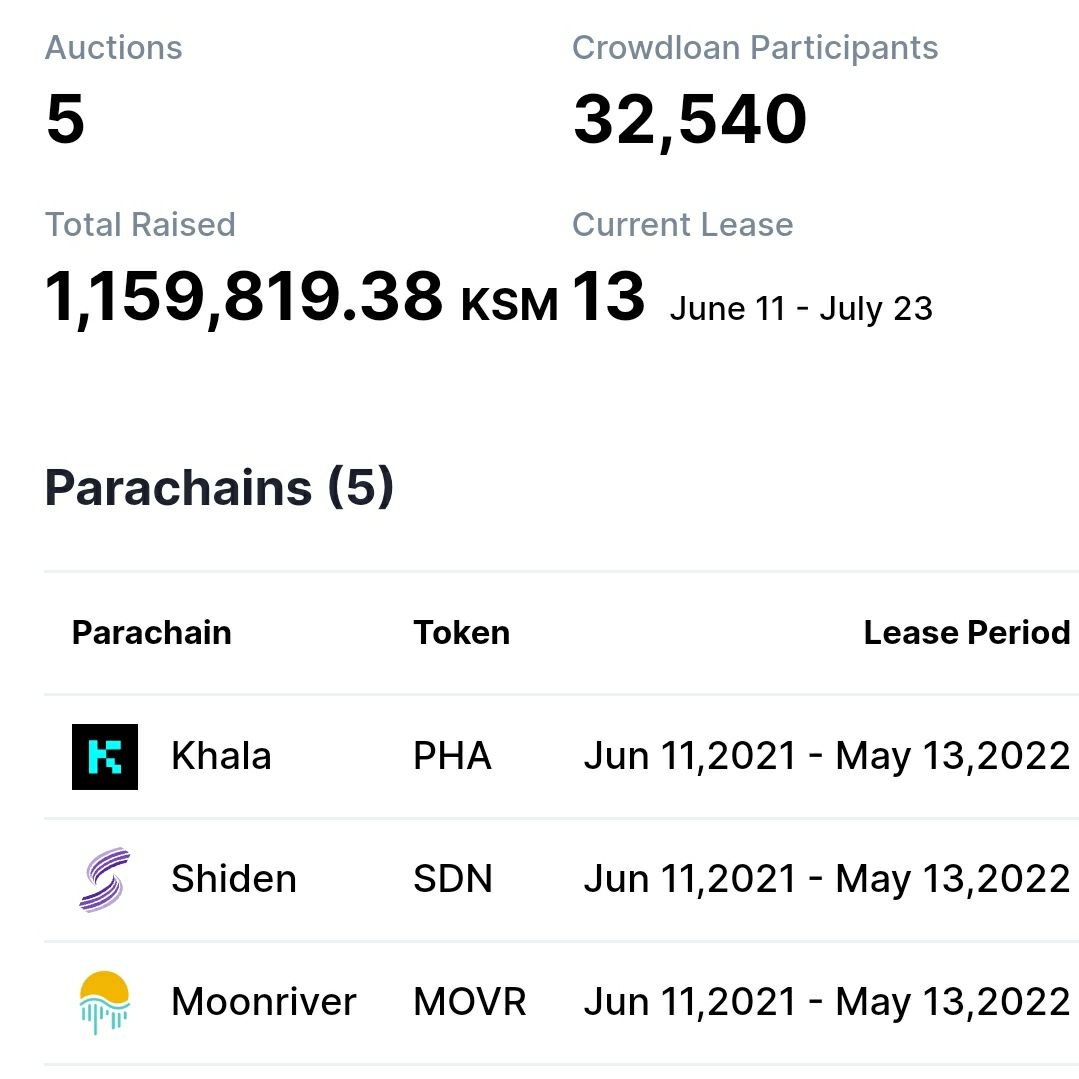The image size is (1079, 1079).
Task: Click the Khala parachain logo icon
Action: click(105, 756)
